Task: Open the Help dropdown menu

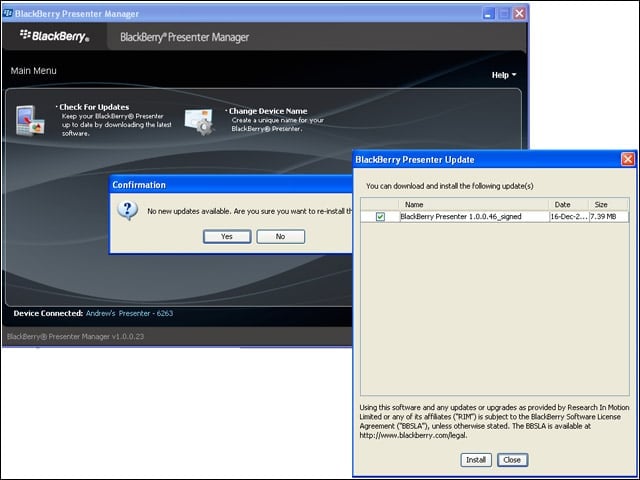Action: click(x=504, y=75)
